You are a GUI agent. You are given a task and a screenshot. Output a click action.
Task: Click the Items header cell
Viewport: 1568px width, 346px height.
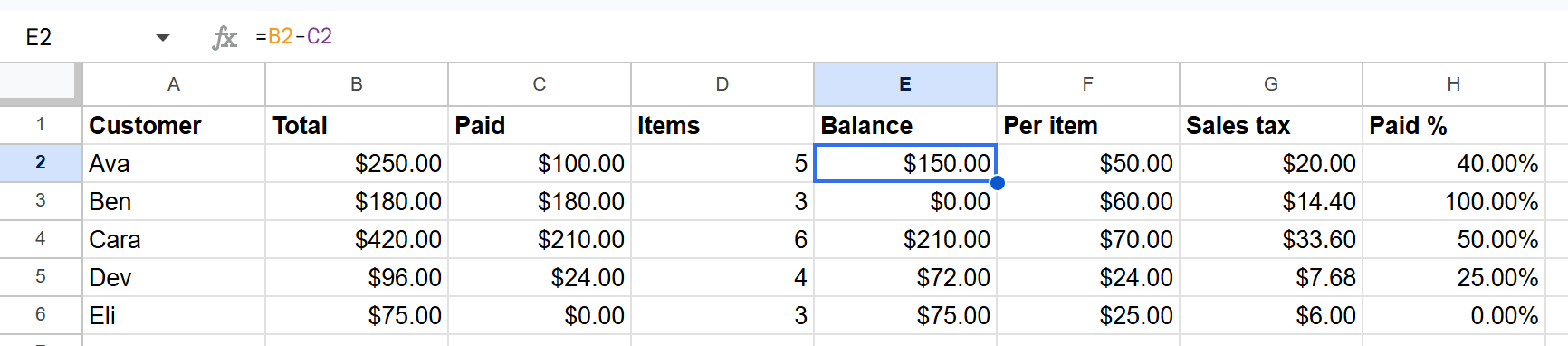tap(722, 125)
